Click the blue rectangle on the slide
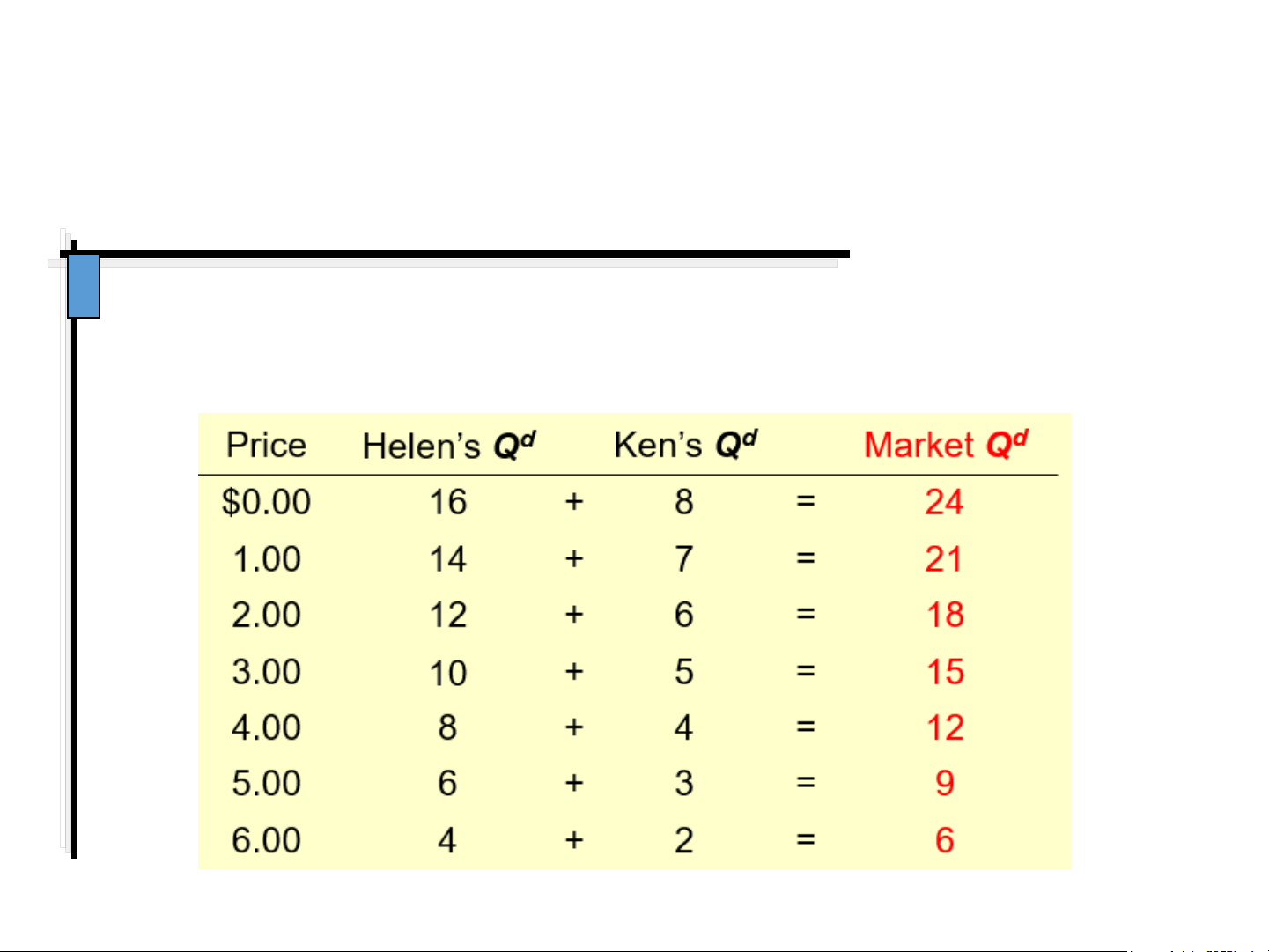Viewport: 1269px width, 952px height. tap(84, 286)
